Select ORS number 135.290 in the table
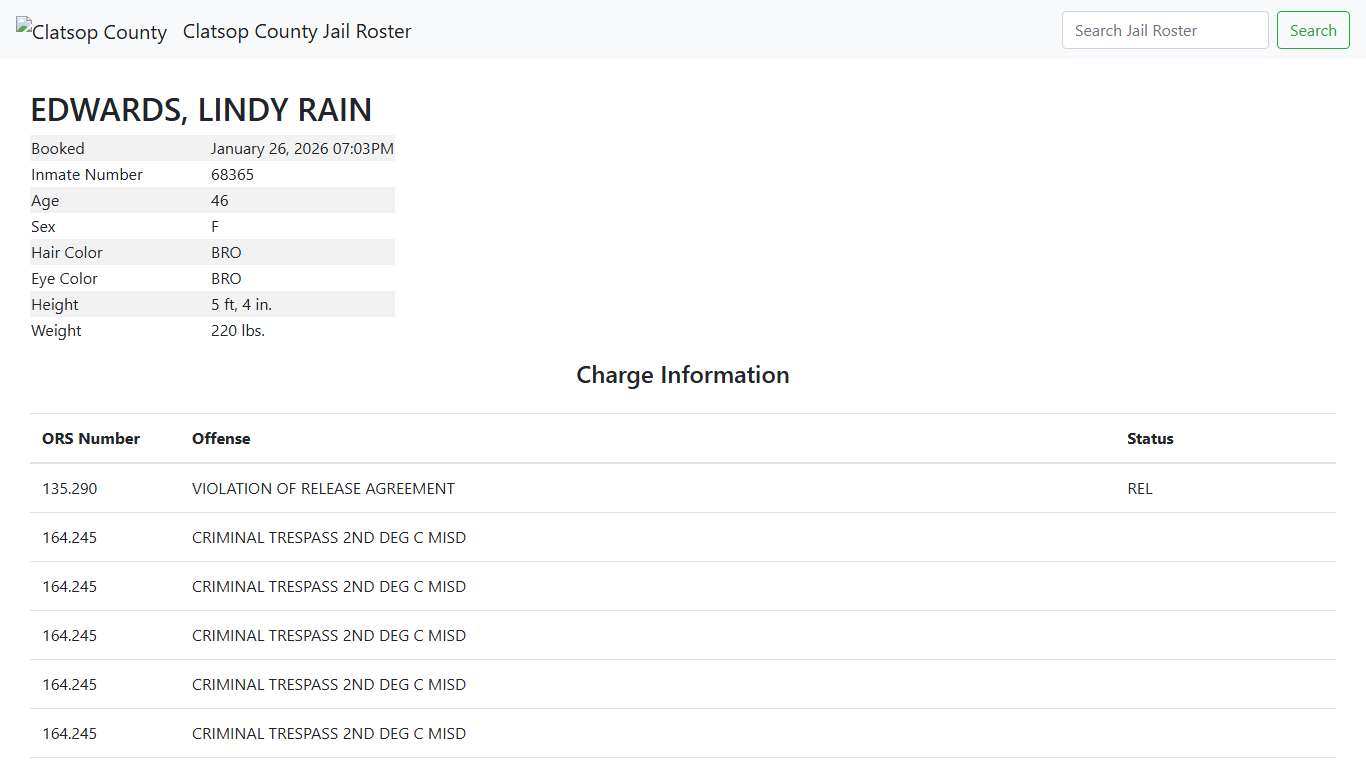 click(70, 488)
